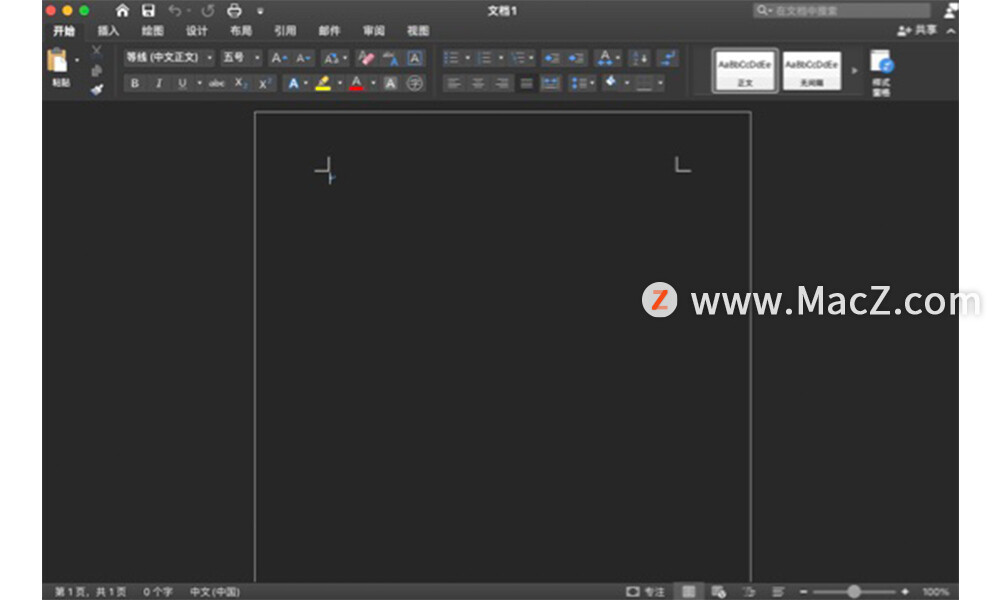Enable Focus mode in status bar
Screen dimensions: 1000x600
tap(643, 591)
